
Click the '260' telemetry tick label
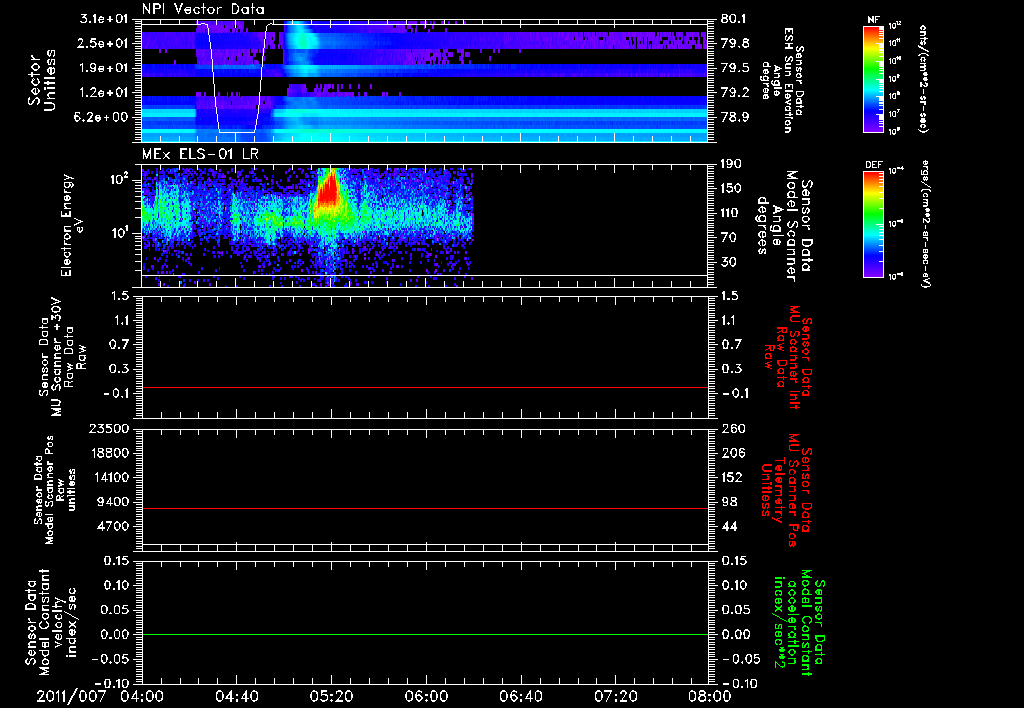click(731, 428)
